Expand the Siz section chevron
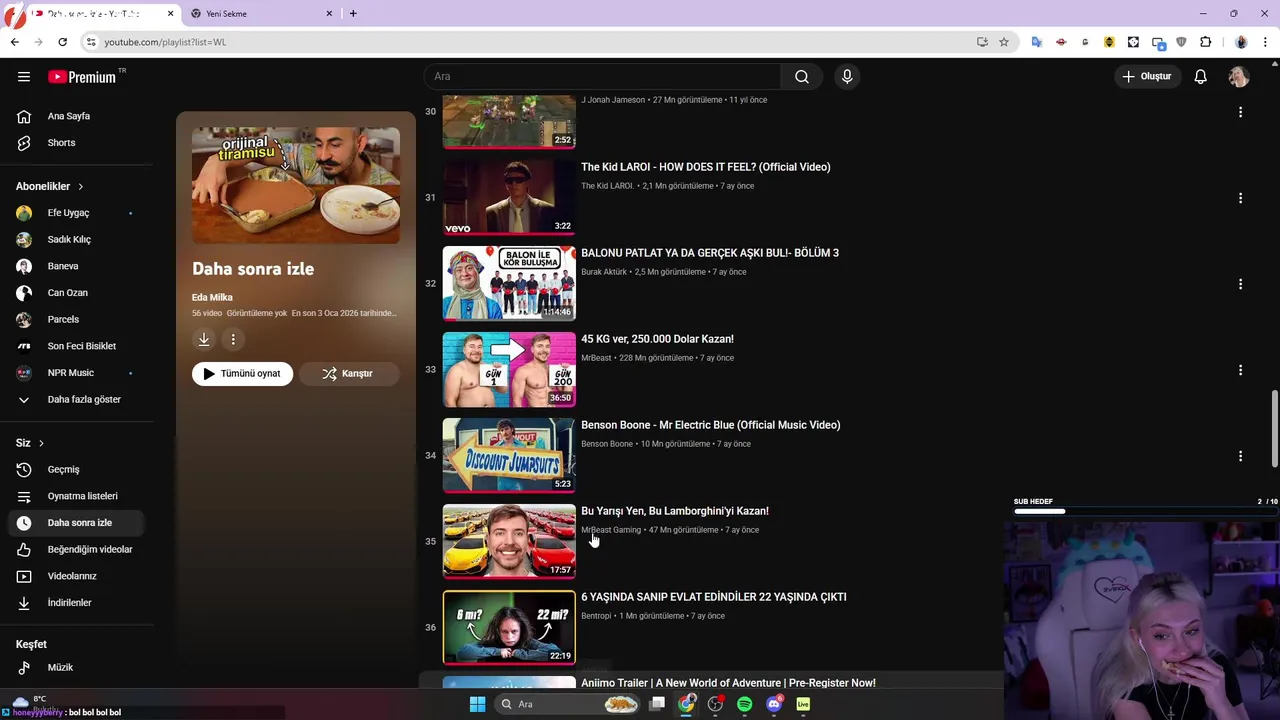The height and width of the screenshot is (720, 1280). point(41,443)
